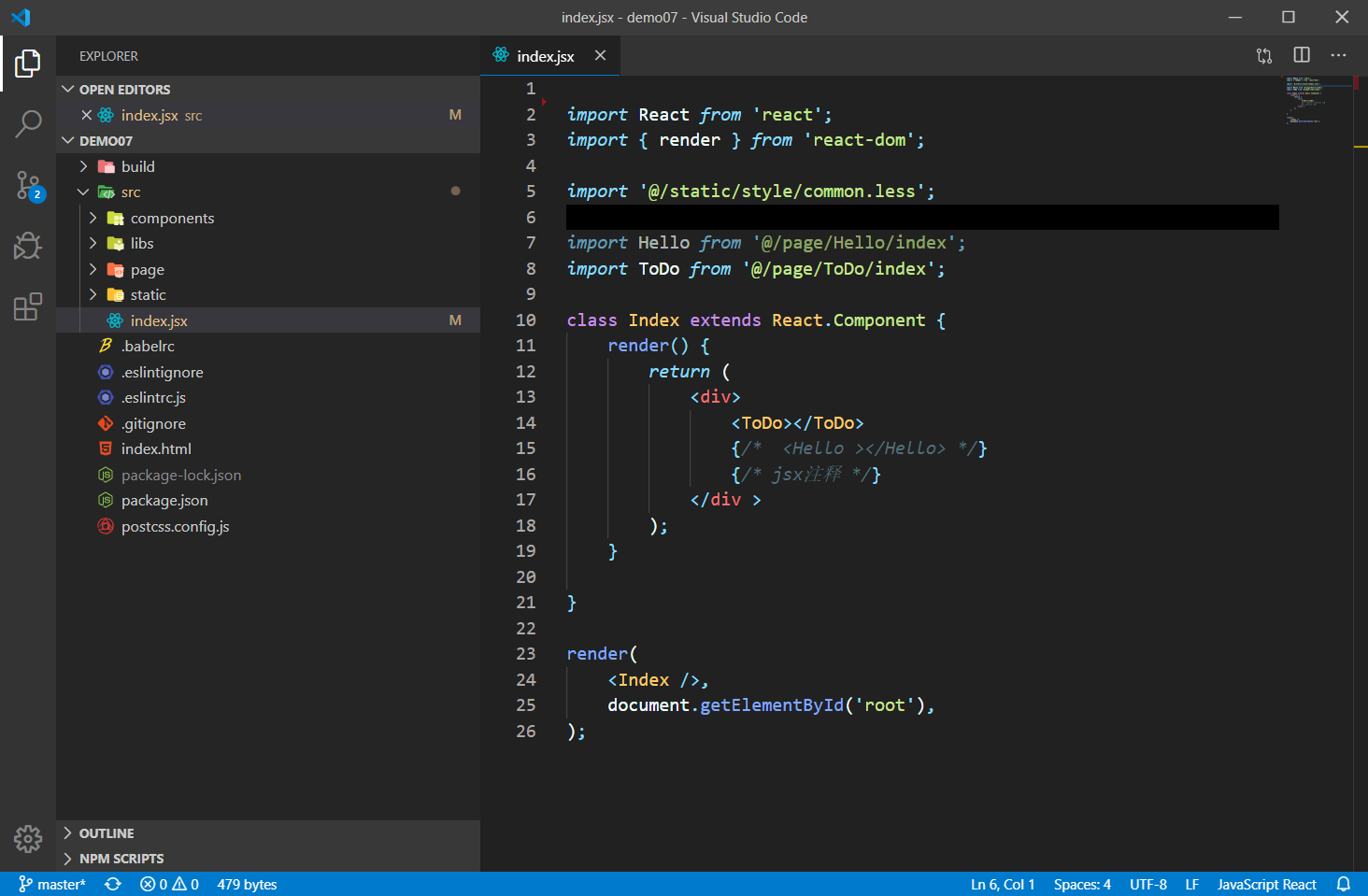Open index.jsx in src tree
The height and width of the screenshot is (896, 1368).
point(268,320)
